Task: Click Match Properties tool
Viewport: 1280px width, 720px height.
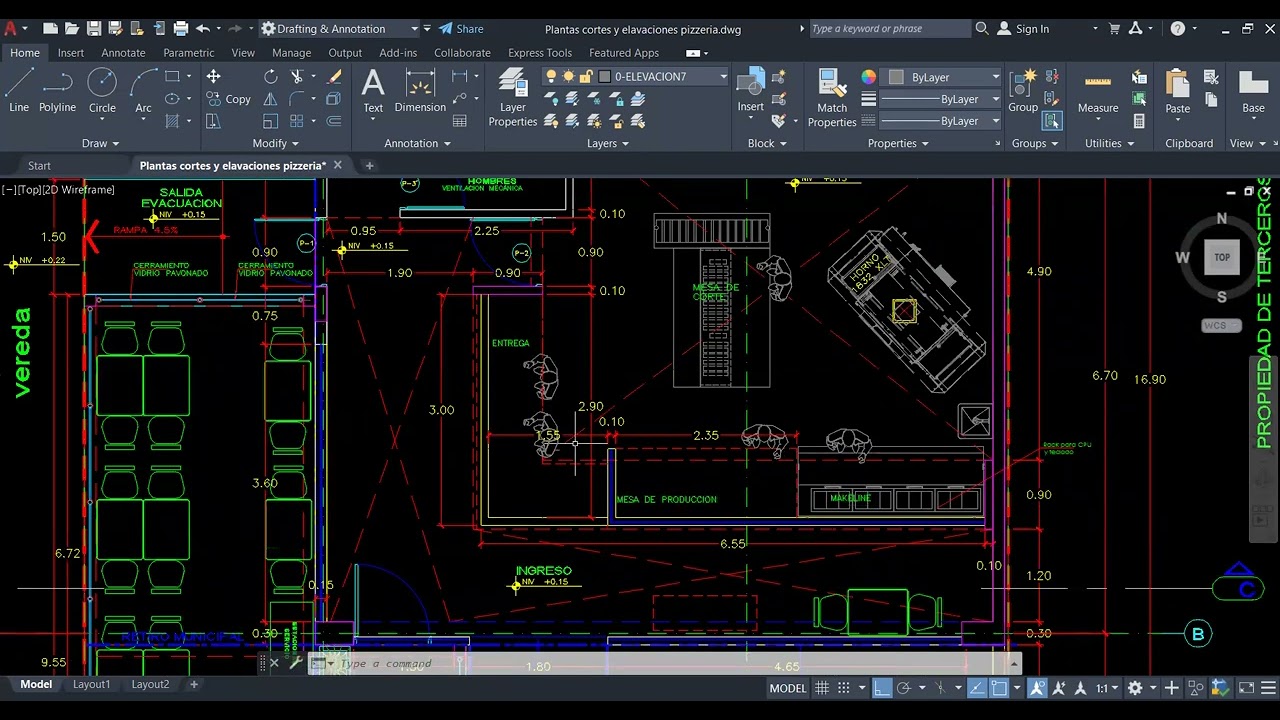Action: (x=832, y=97)
